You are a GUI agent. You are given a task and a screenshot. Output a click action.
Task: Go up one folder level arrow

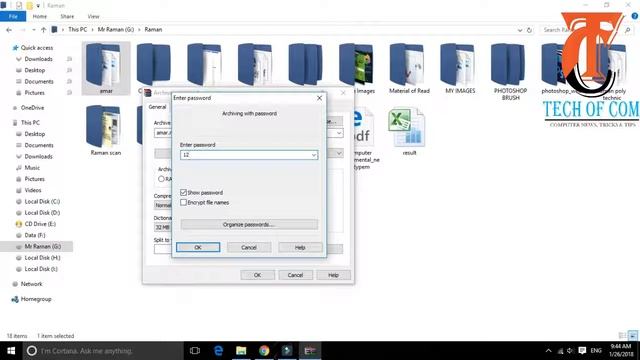pos(44,30)
